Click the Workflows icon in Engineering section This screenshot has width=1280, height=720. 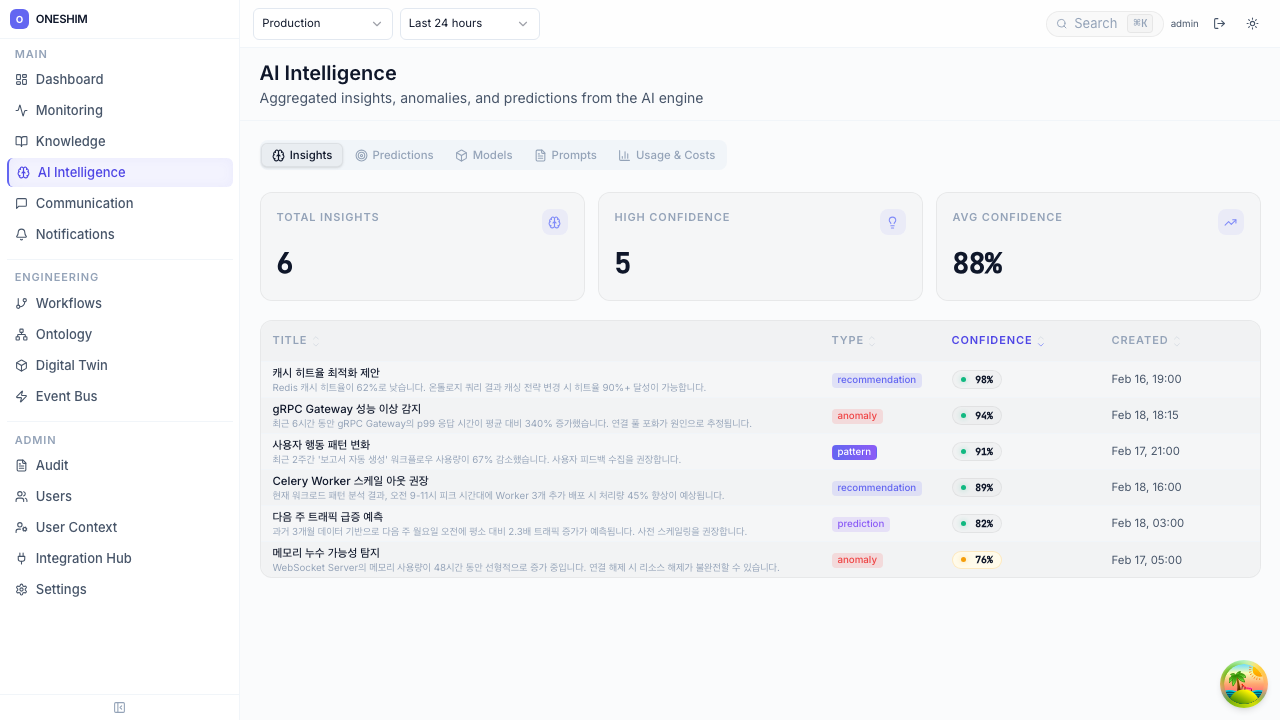(x=21, y=303)
